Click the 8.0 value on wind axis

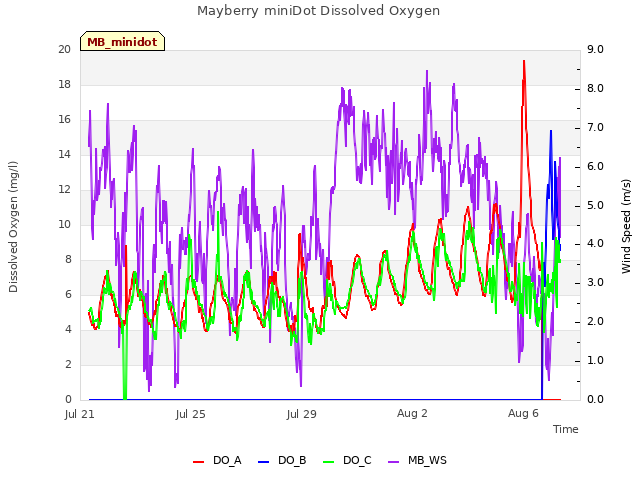596,89
